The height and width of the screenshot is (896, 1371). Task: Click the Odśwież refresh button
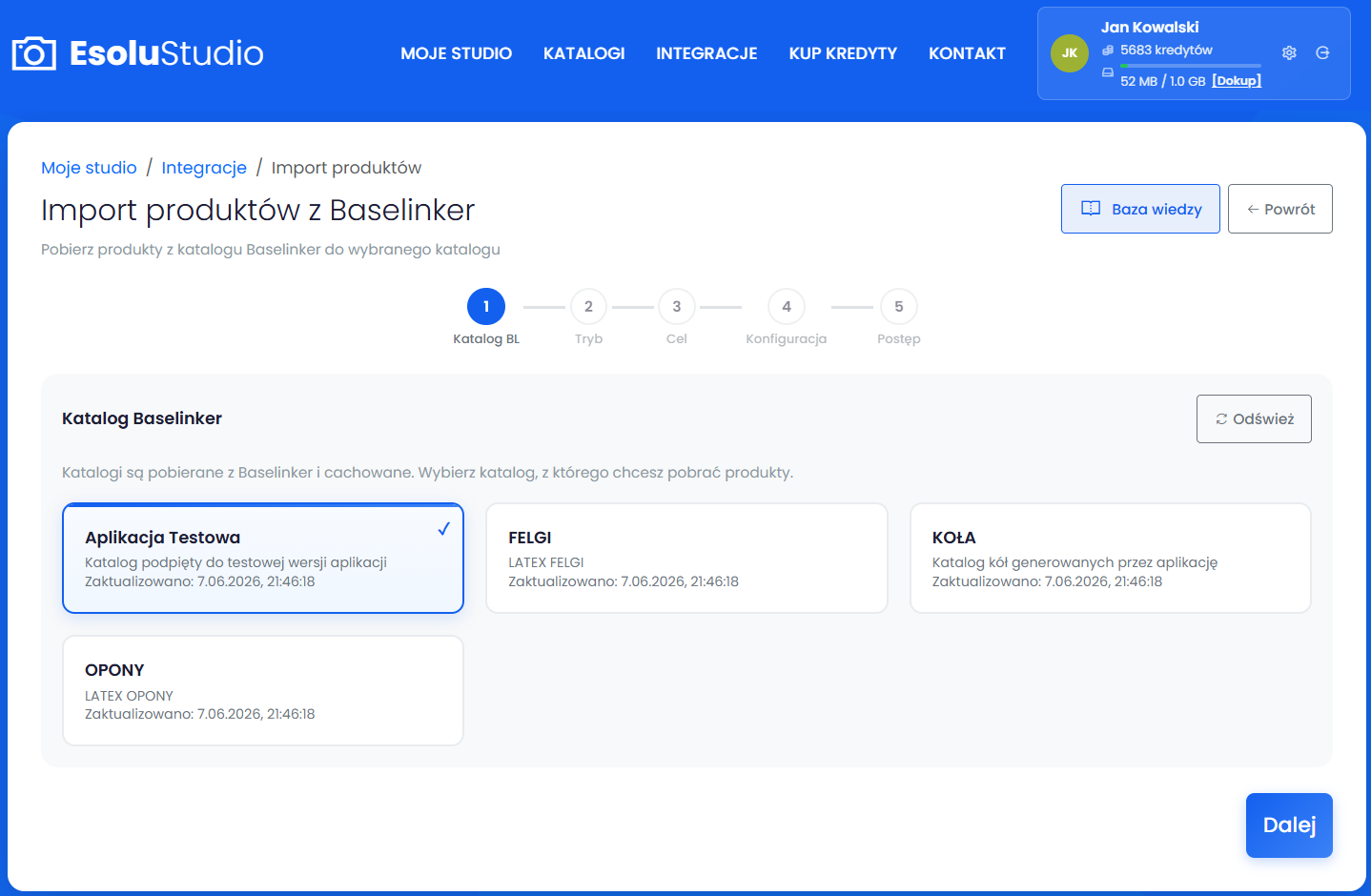(1254, 418)
